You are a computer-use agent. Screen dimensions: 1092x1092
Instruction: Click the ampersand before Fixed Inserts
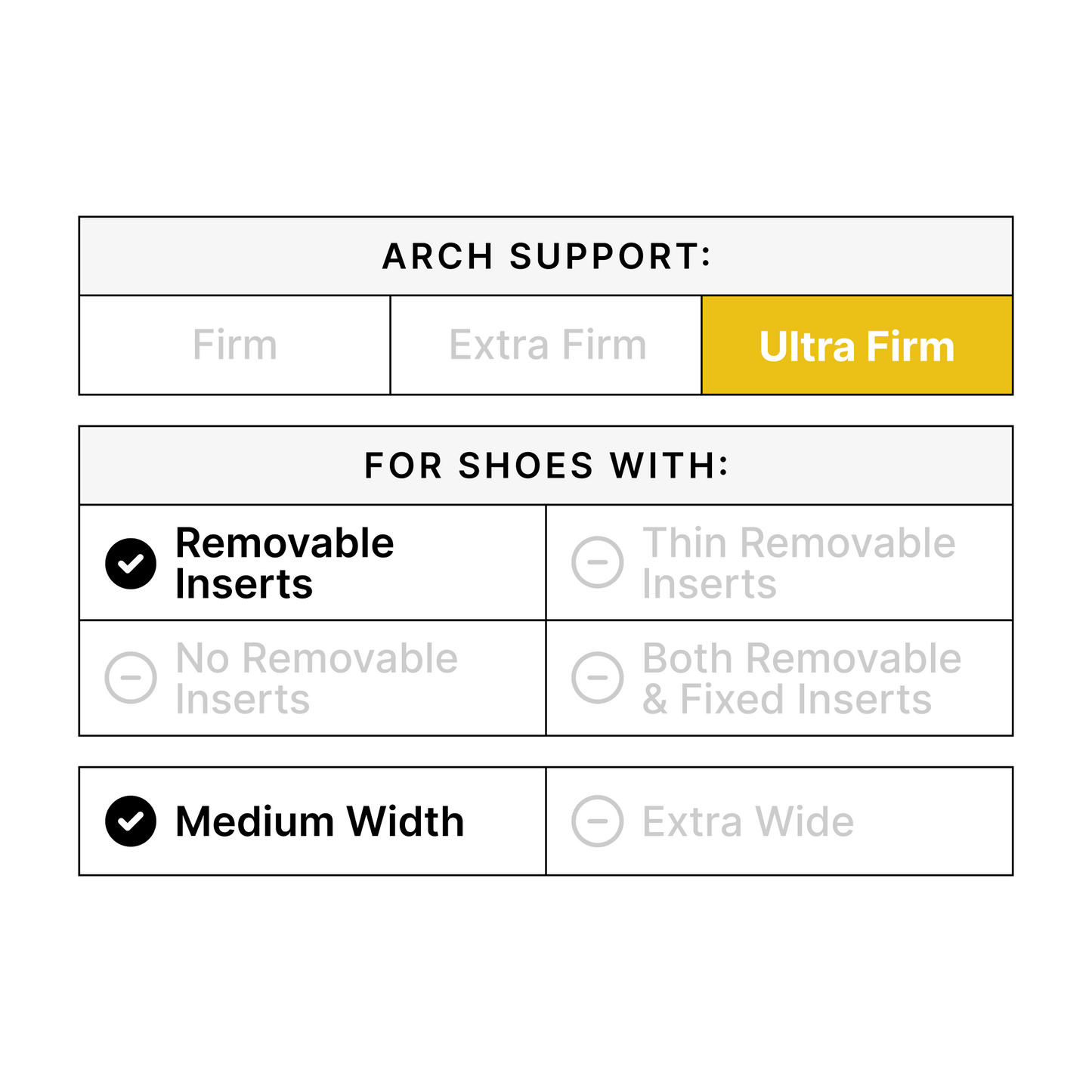point(654,700)
